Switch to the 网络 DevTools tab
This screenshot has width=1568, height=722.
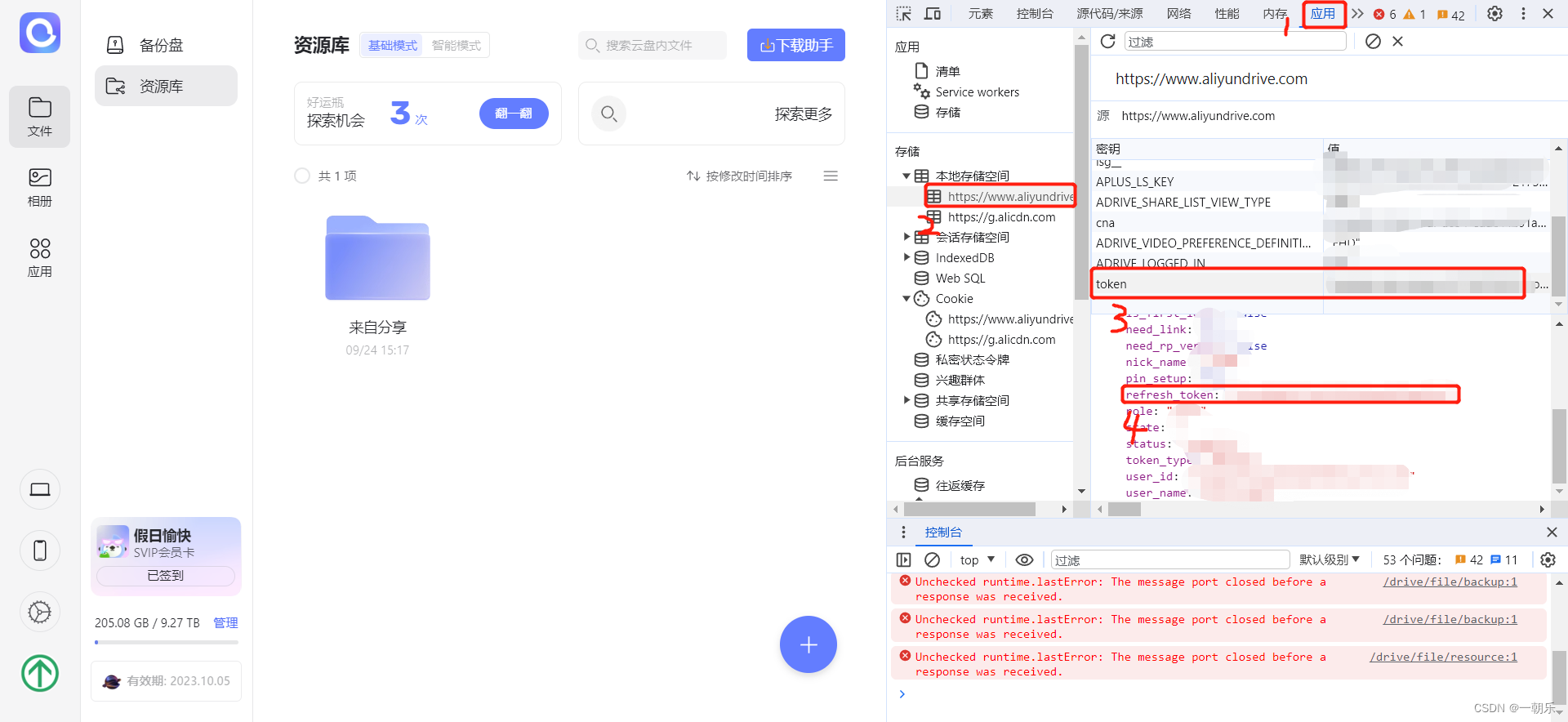point(1178,14)
